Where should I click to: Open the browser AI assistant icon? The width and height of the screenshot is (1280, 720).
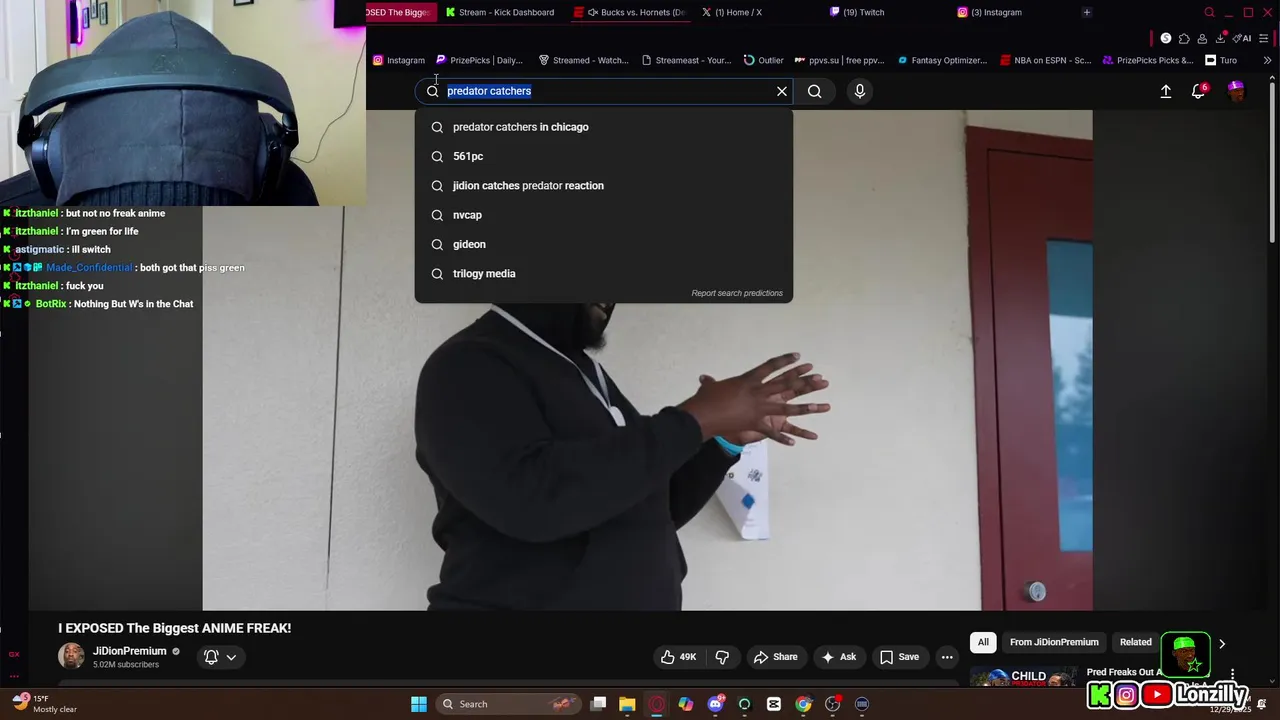tap(1243, 38)
